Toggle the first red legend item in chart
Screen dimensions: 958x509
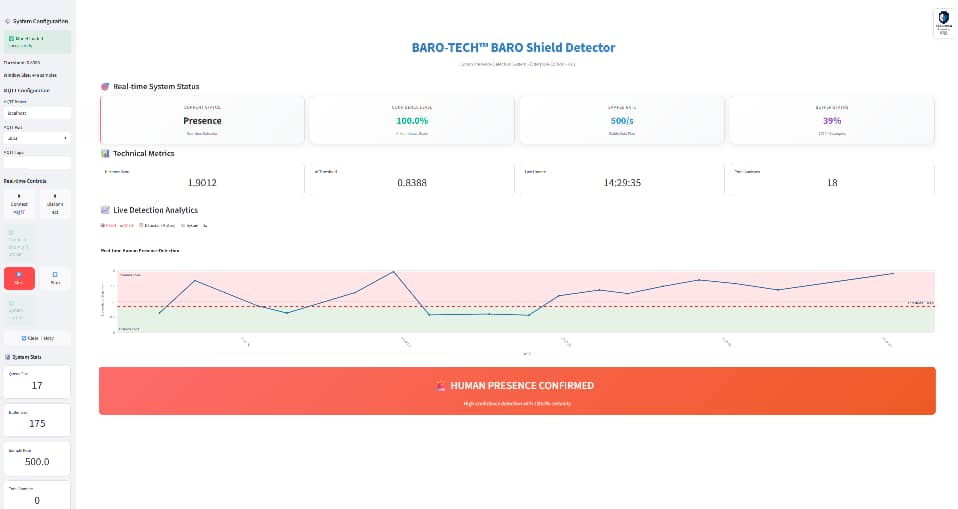click(x=118, y=226)
